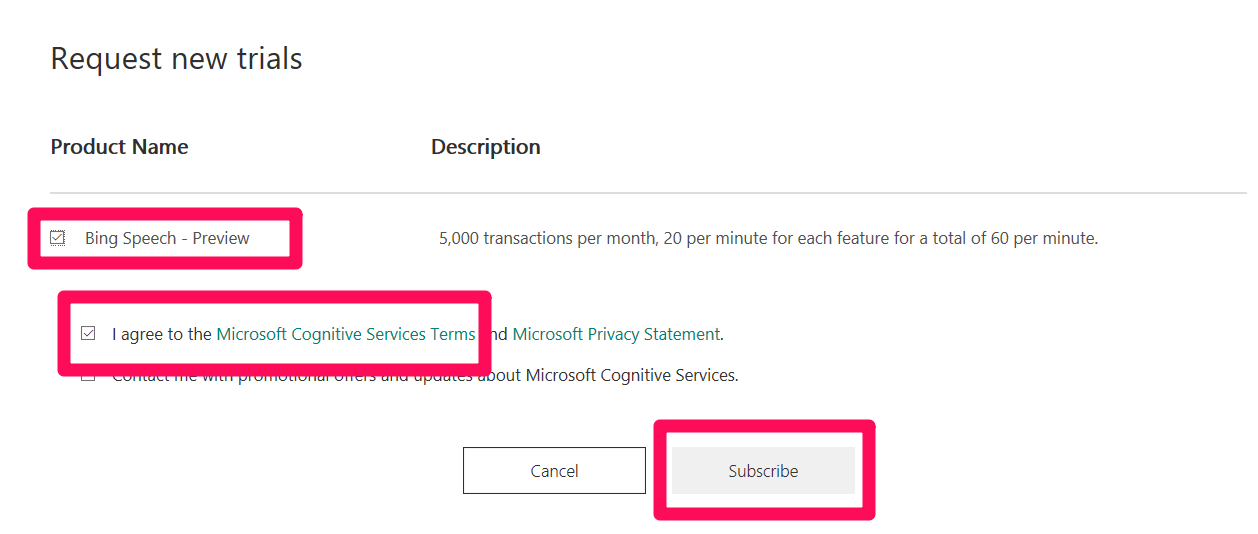
Task: Select the 'Bing Speech - Preview' product label
Action: point(167,238)
